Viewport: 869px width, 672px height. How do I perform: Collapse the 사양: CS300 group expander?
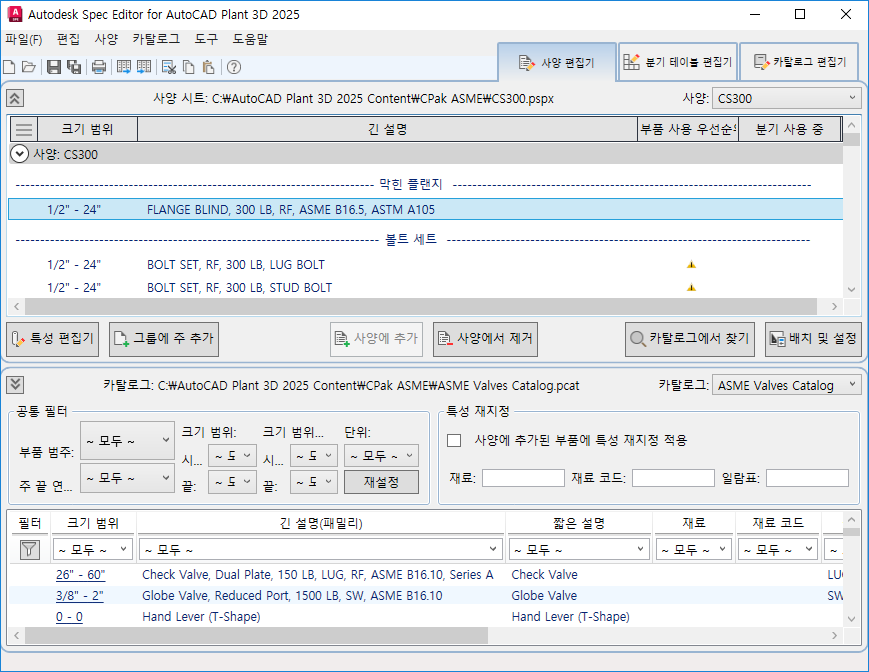coord(19,153)
